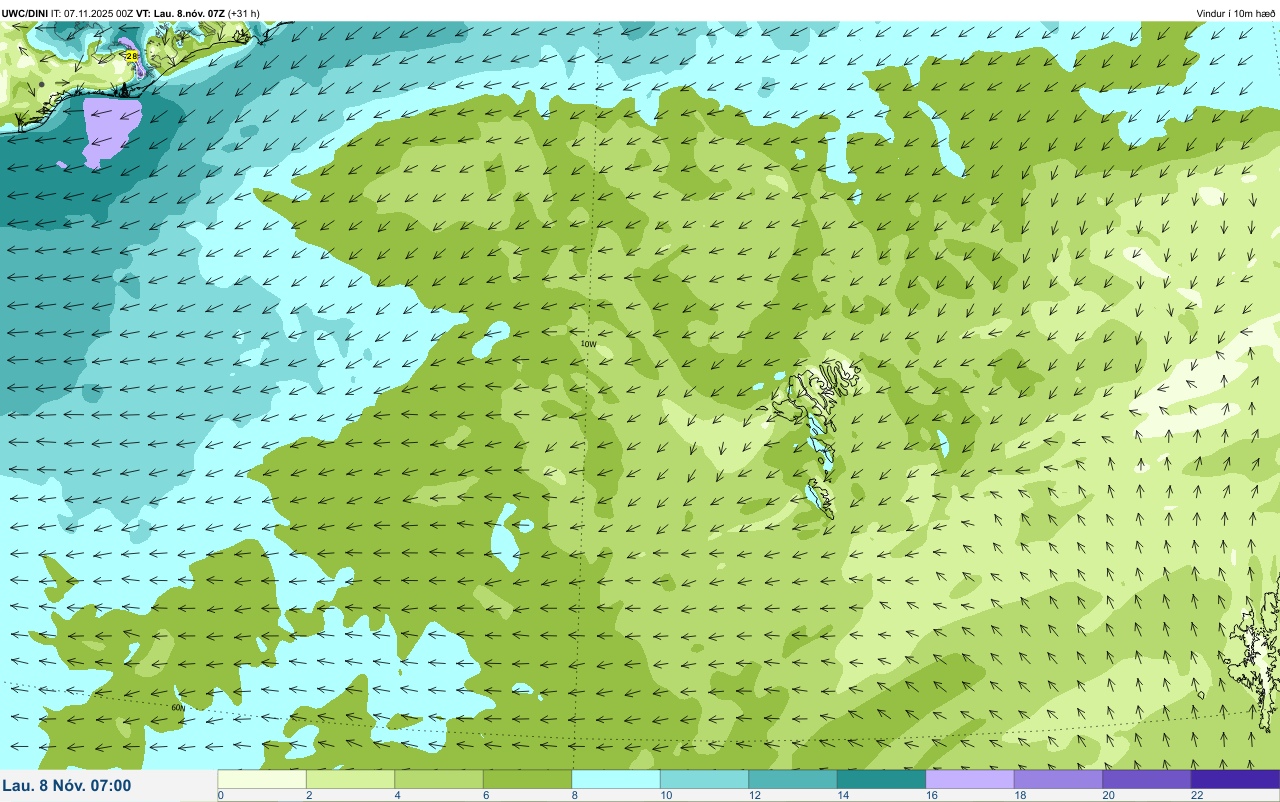Image resolution: width=1280 pixels, height=802 pixels.
Task: Click the 'Lau. 8 Nóv. 07:00' timestamp
Action: [66, 786]
